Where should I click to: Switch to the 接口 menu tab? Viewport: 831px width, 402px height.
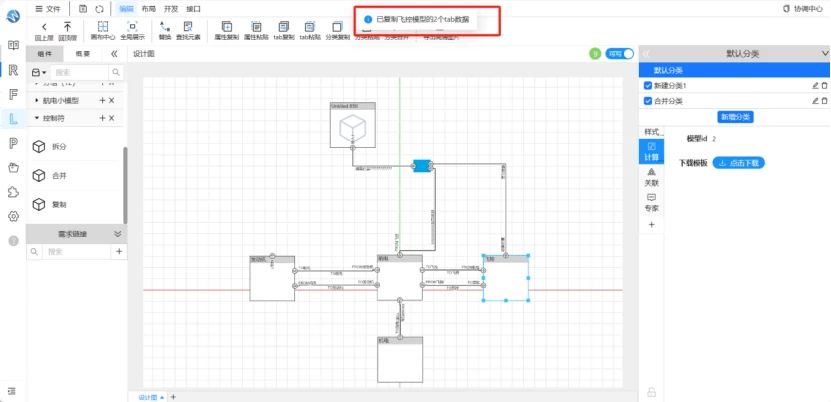point(194,9)
